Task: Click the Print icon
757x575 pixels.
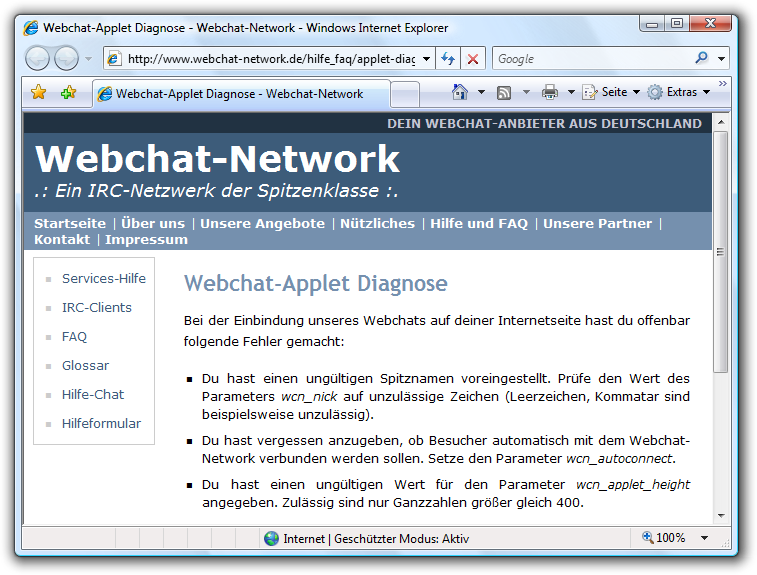Action: 550,92
